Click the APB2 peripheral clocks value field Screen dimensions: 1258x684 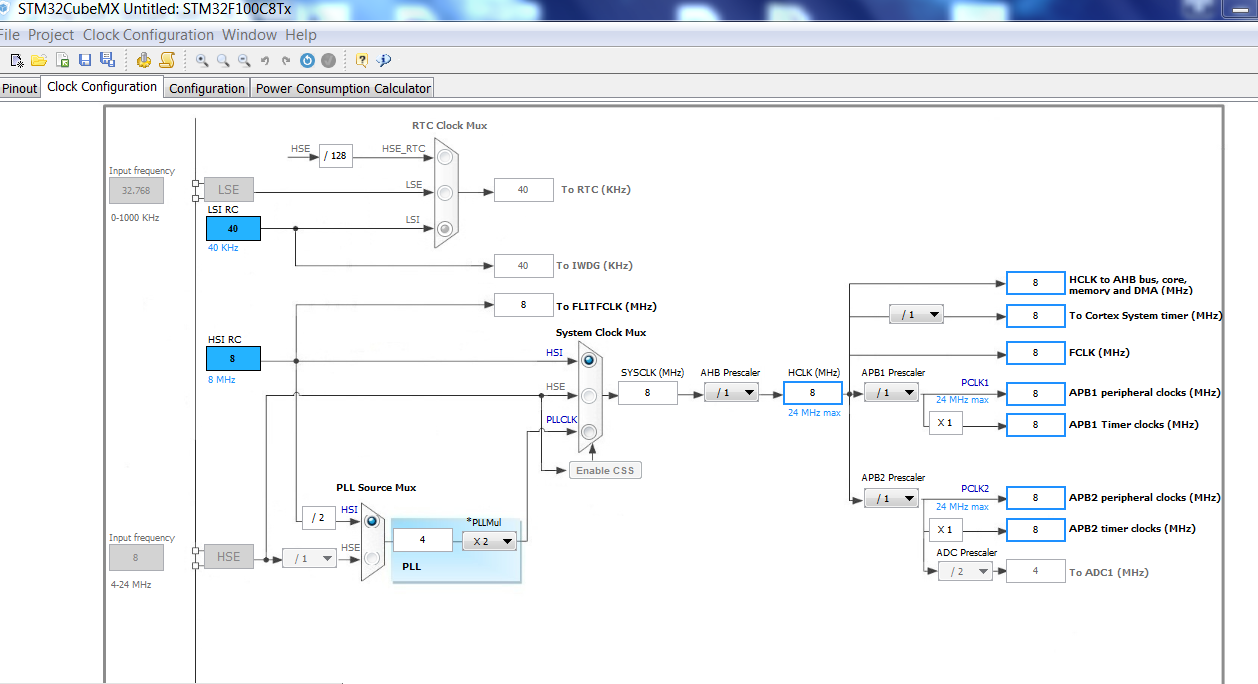click(x=1036, y=497)
